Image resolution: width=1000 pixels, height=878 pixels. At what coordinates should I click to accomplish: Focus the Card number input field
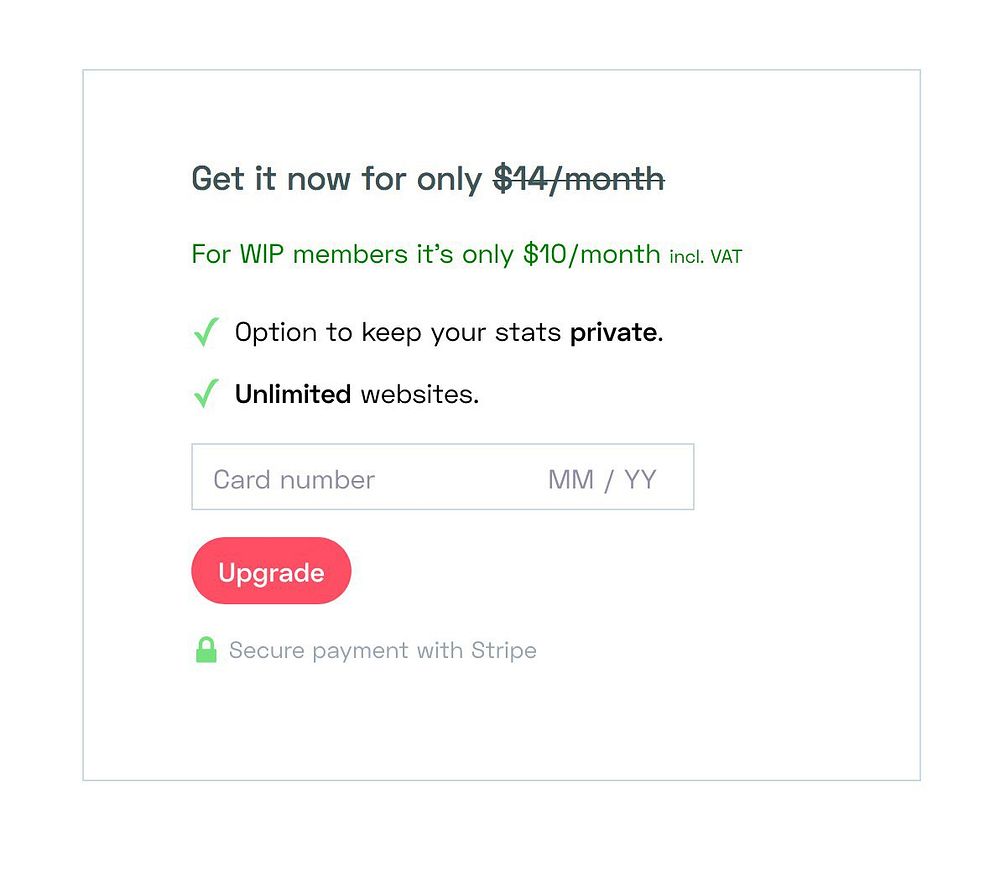point(294,480)
